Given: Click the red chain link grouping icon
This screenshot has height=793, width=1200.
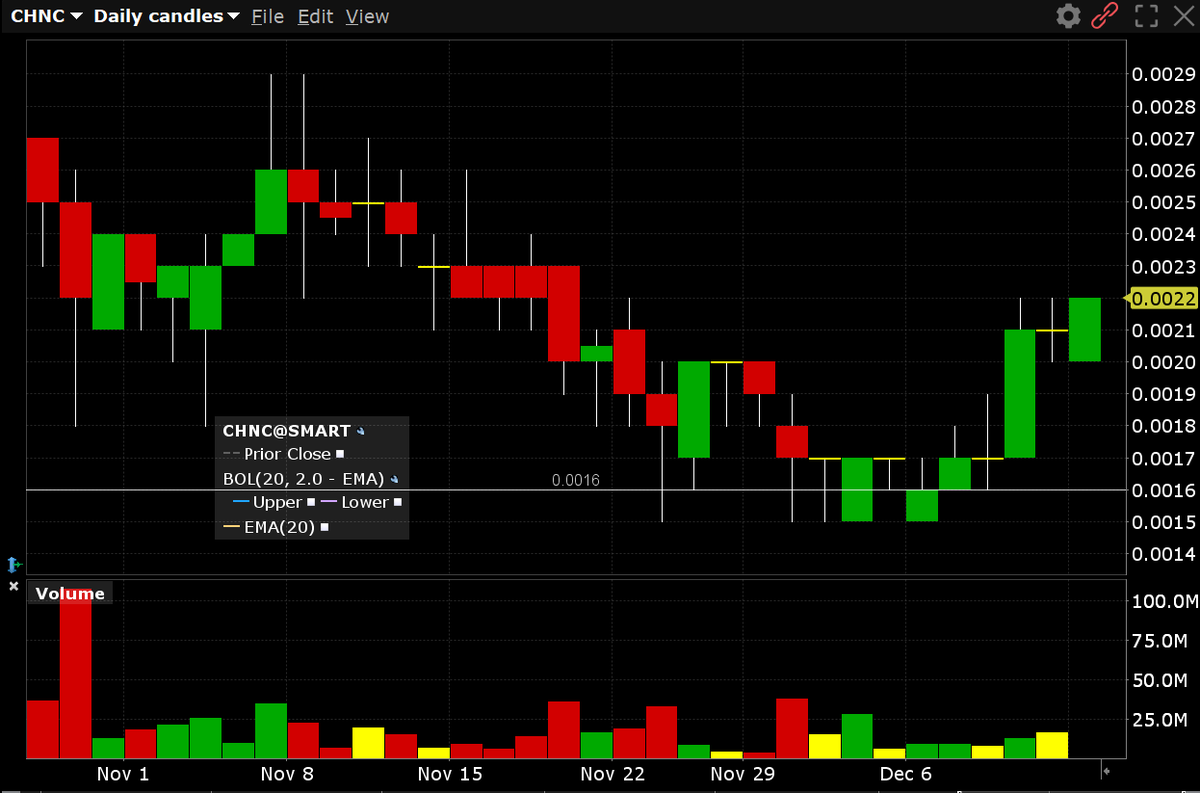Looking at the screenshot, I should (1104, 16).
